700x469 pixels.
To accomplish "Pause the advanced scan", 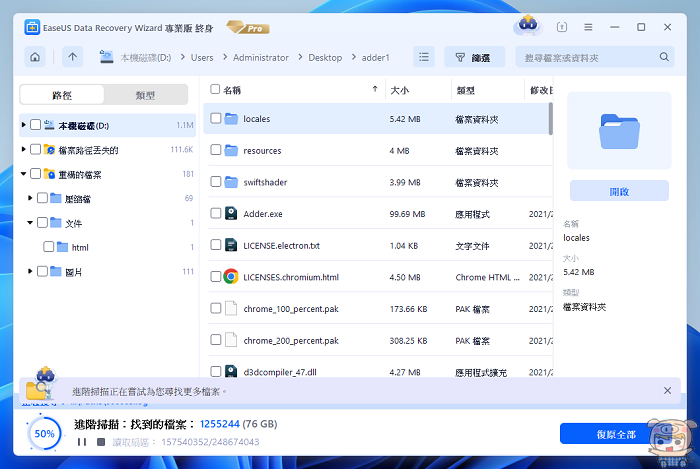I will pyautogui.click(x=82, y=441).
